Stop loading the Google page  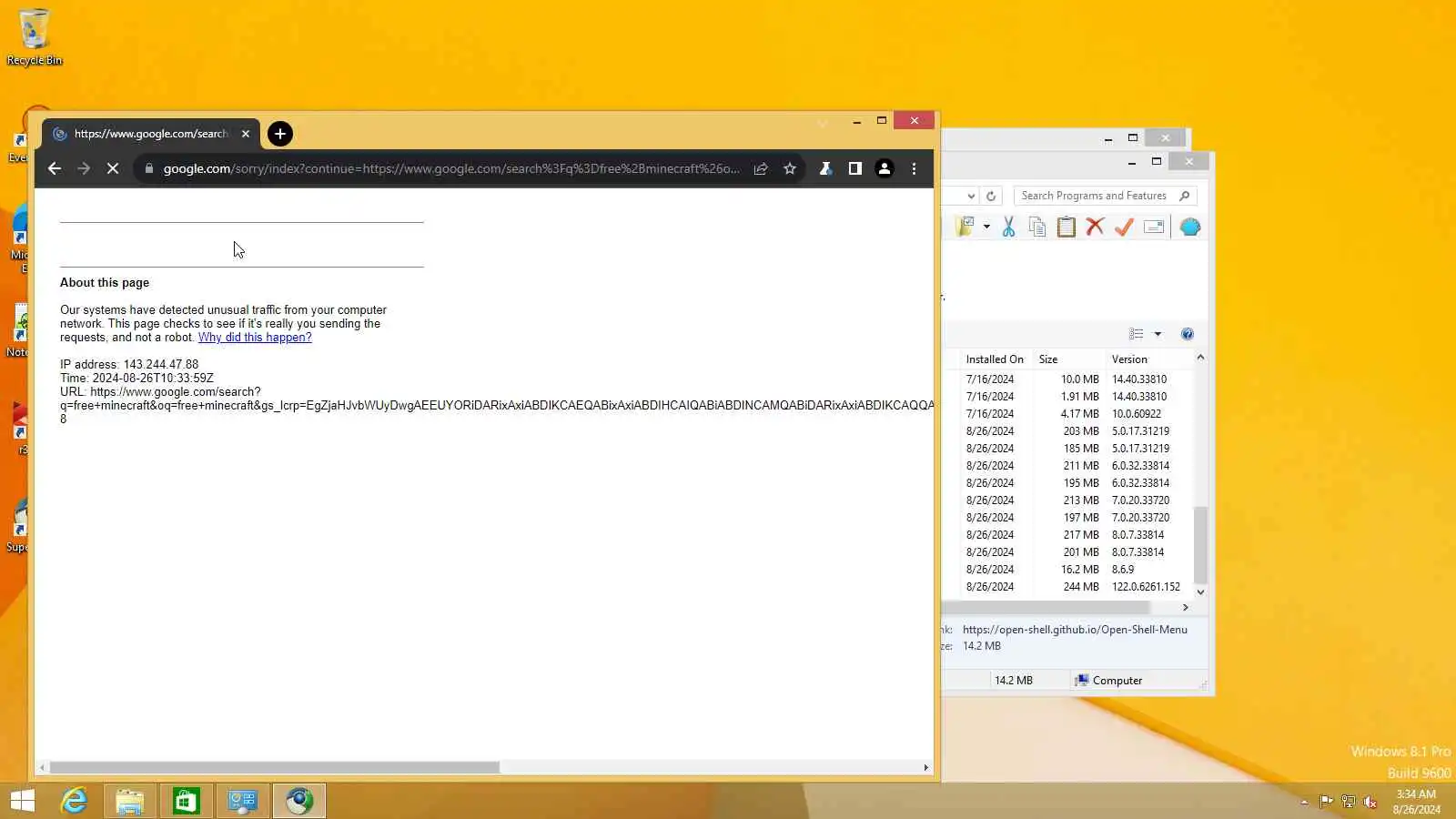pos(113,168)
